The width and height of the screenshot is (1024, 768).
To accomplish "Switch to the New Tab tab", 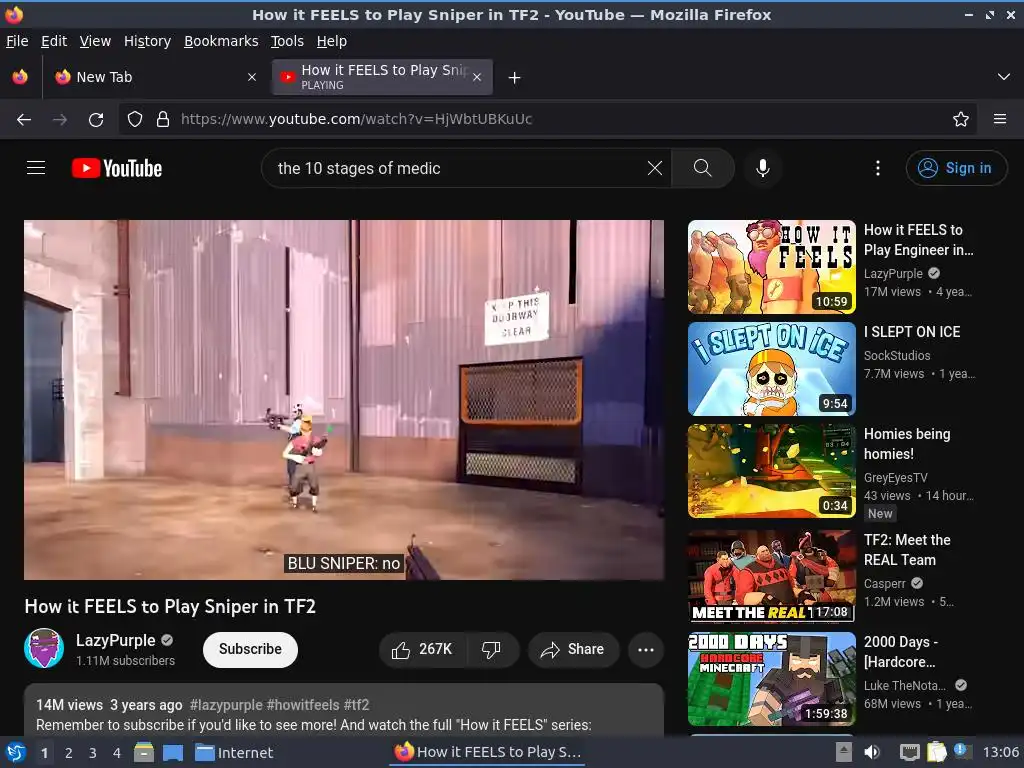I will pos(154,77).
